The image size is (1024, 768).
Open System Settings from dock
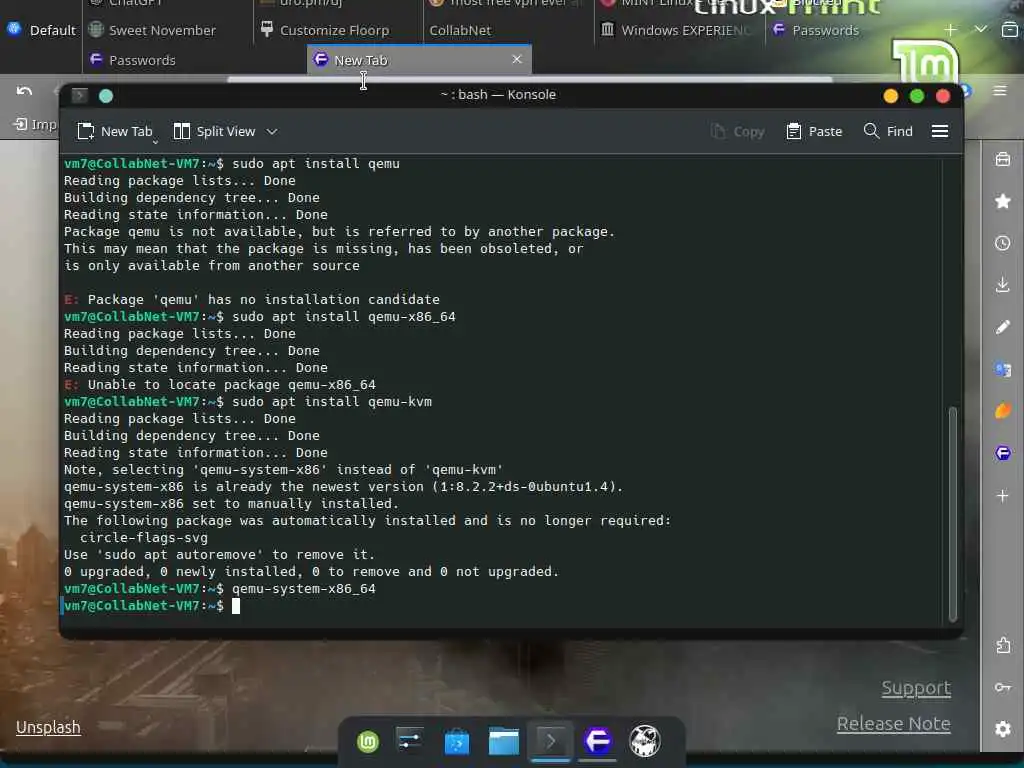click(410, 741)
